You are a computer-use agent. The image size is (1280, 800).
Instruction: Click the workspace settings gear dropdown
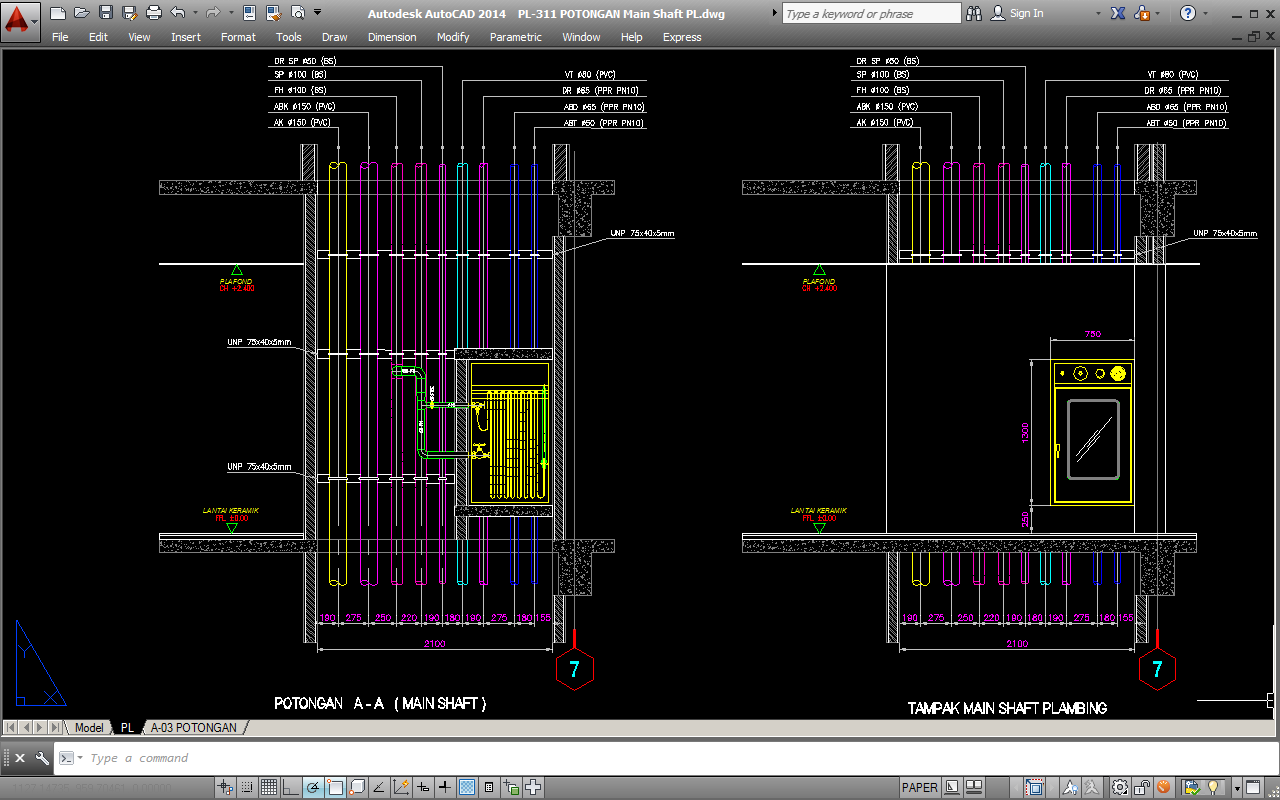click(1120, 788)
